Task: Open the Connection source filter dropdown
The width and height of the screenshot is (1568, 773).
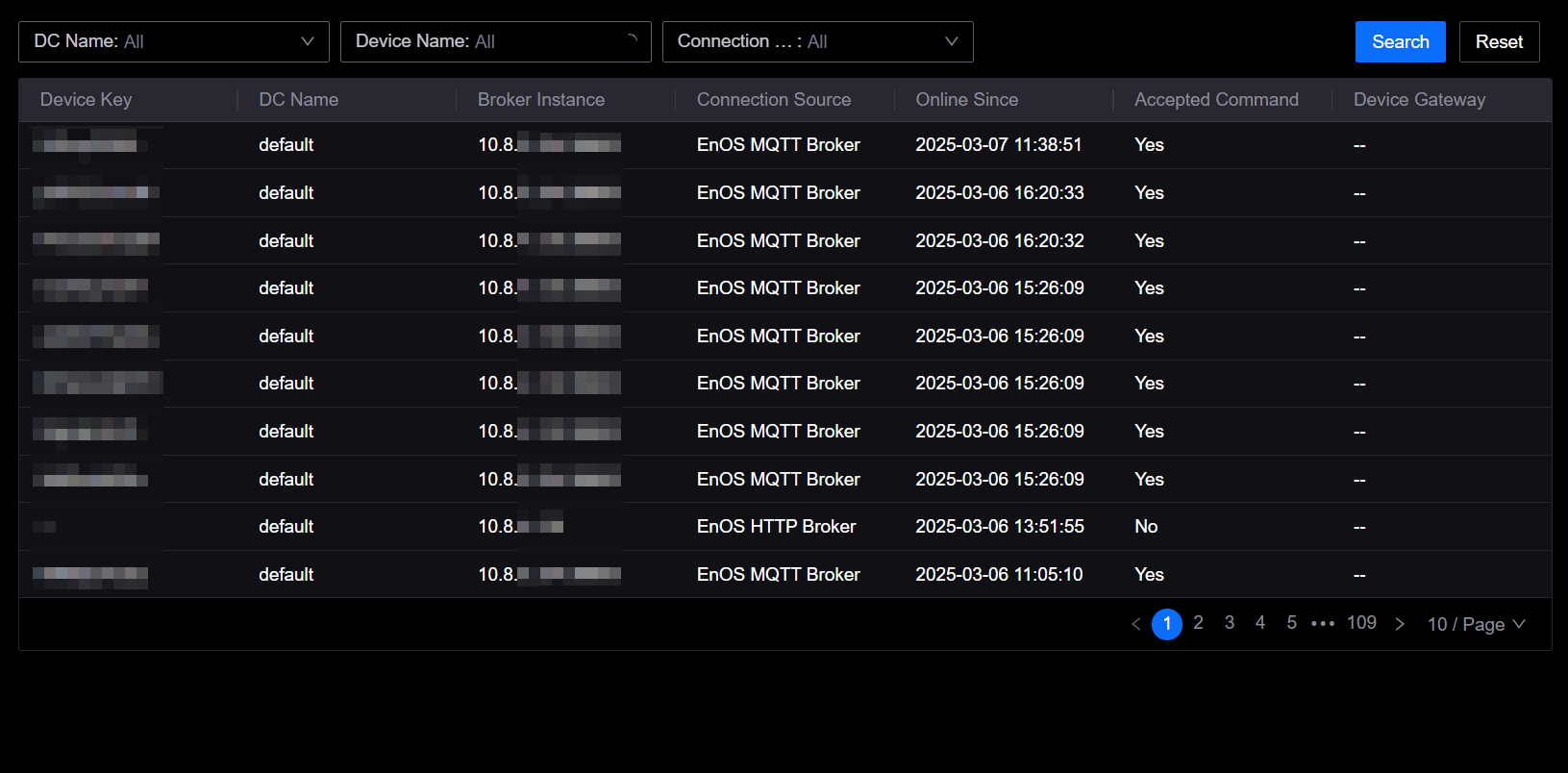Action: [x=817, y=42]
